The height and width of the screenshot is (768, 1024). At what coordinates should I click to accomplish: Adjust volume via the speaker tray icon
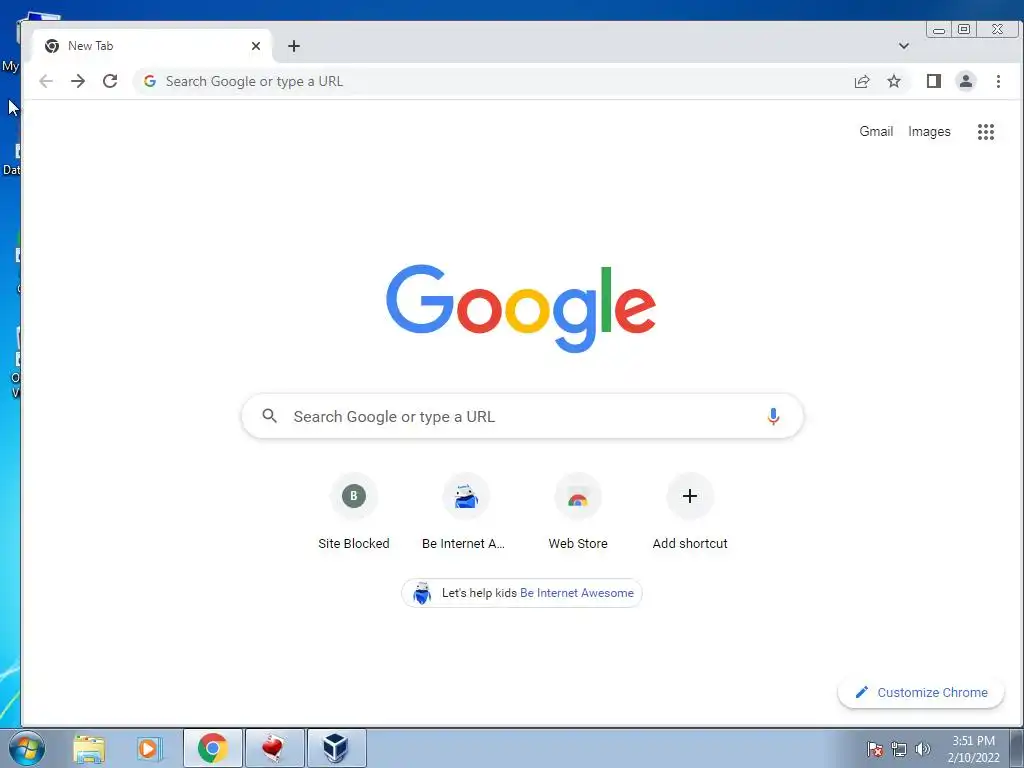click(x=922, y=749)
